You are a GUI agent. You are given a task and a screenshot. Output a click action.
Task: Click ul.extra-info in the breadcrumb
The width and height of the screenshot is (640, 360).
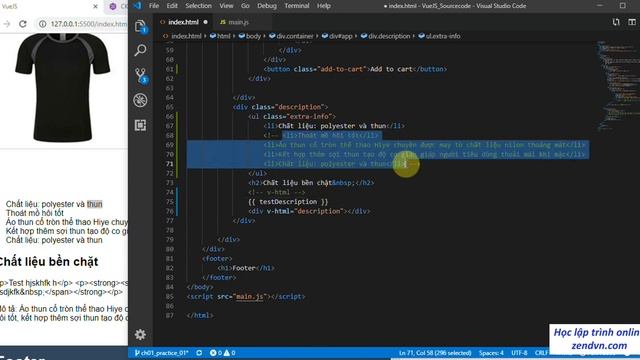coord(443,36)
